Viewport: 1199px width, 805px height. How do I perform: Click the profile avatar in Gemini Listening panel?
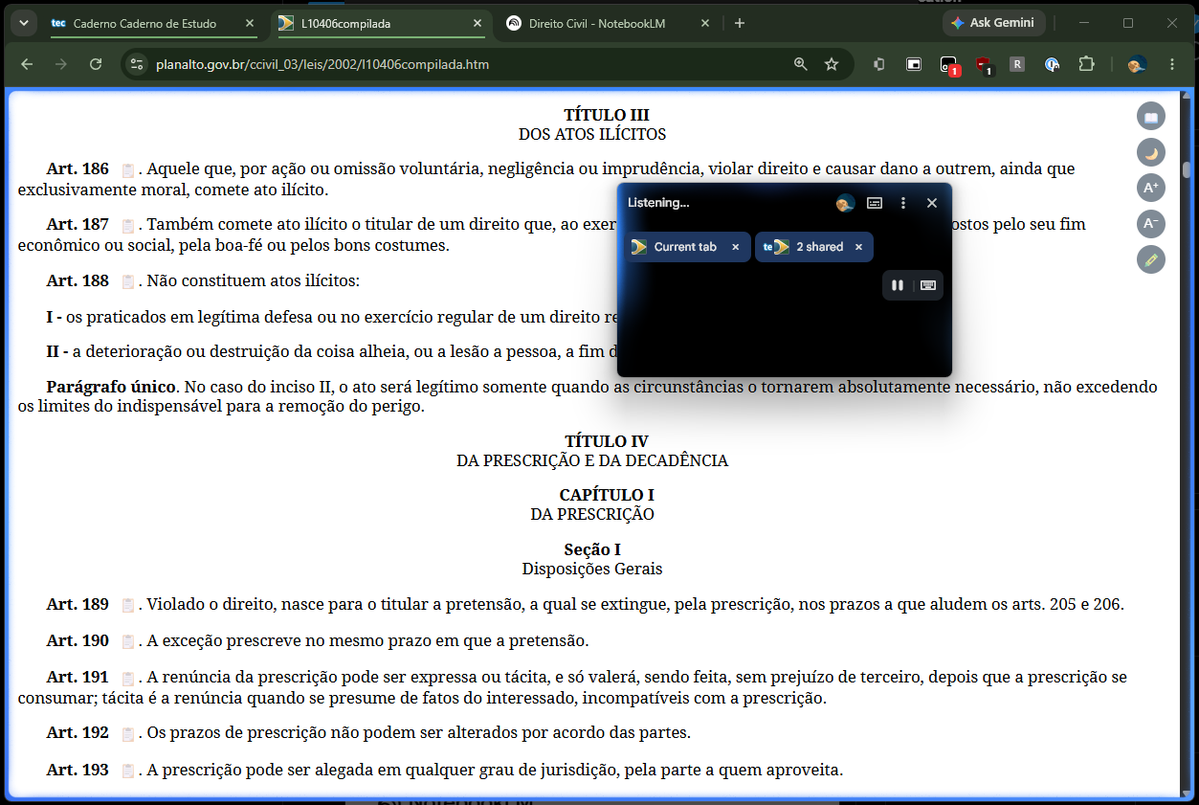point(845,203)
